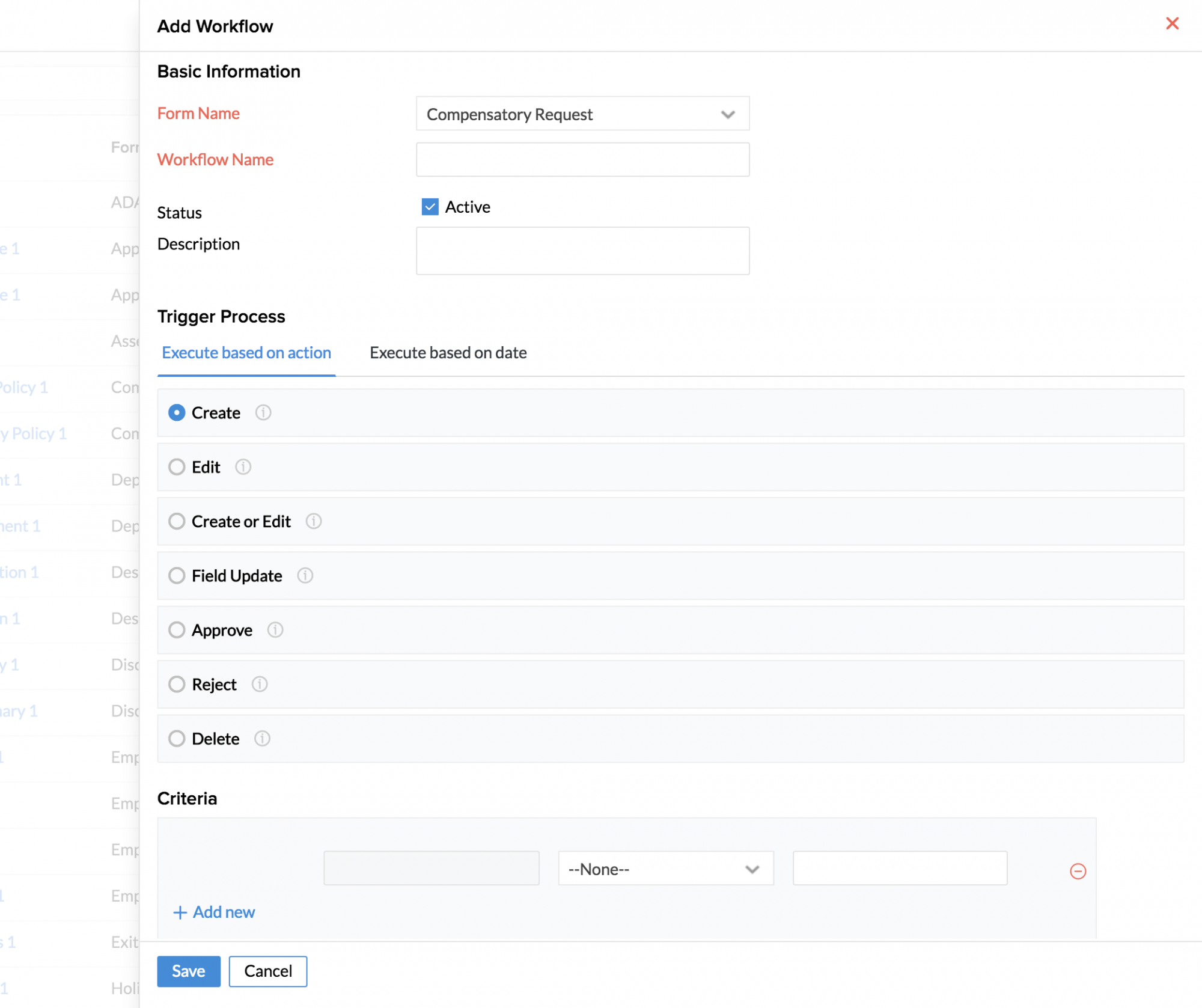Screen dimensions: 1202x1008
Task: Choose the Field Update trigger option
Action: pyautogui.click(x=177, y=575)
